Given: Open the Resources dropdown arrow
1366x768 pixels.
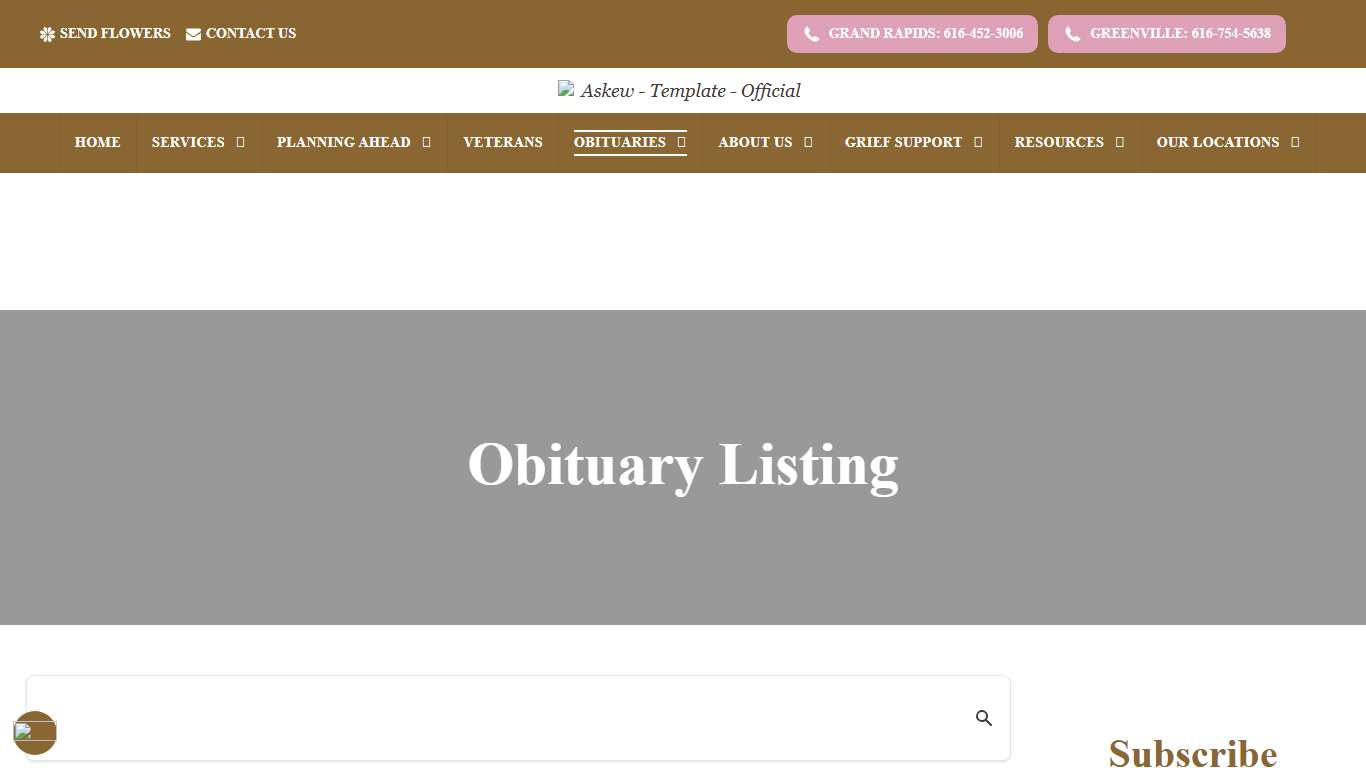Looking at the screenshot, I should pyautogui.click(x=1119, y=142).
